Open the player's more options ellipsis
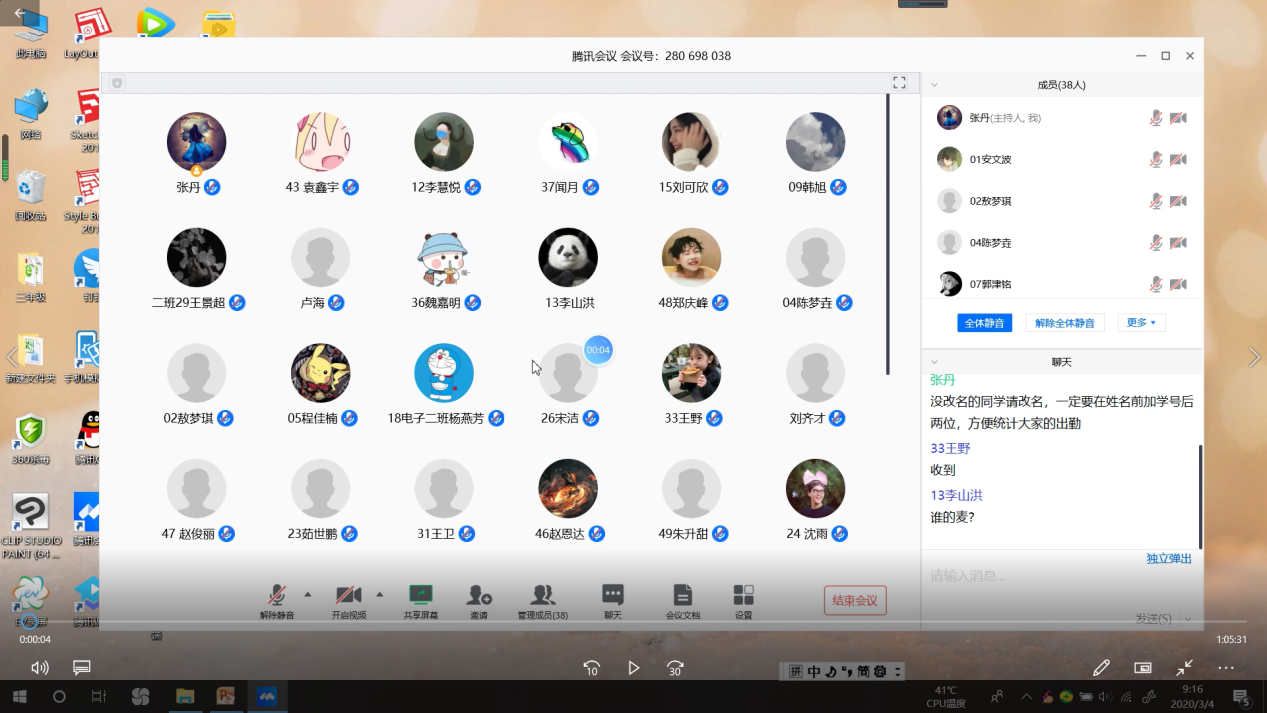Viewport: 1267px width, 713px height. coord(1226,667)
